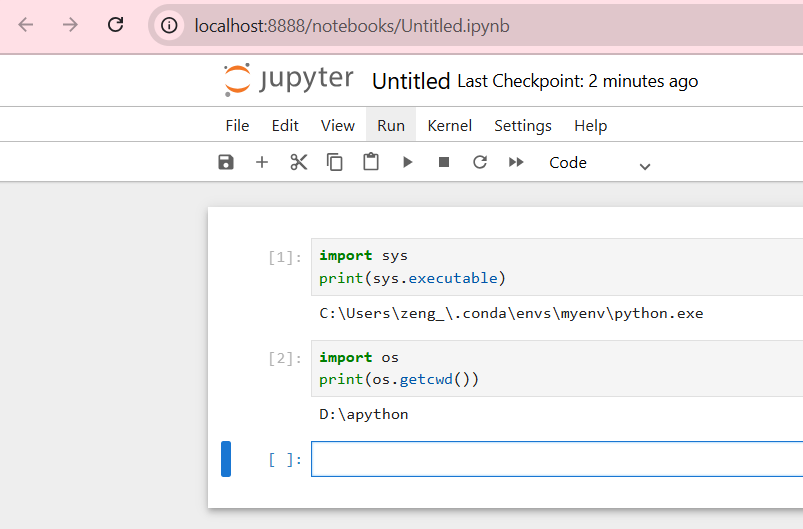Click the print(sys.executable) line
Viewport: 803px width, 529px height.
412,278
